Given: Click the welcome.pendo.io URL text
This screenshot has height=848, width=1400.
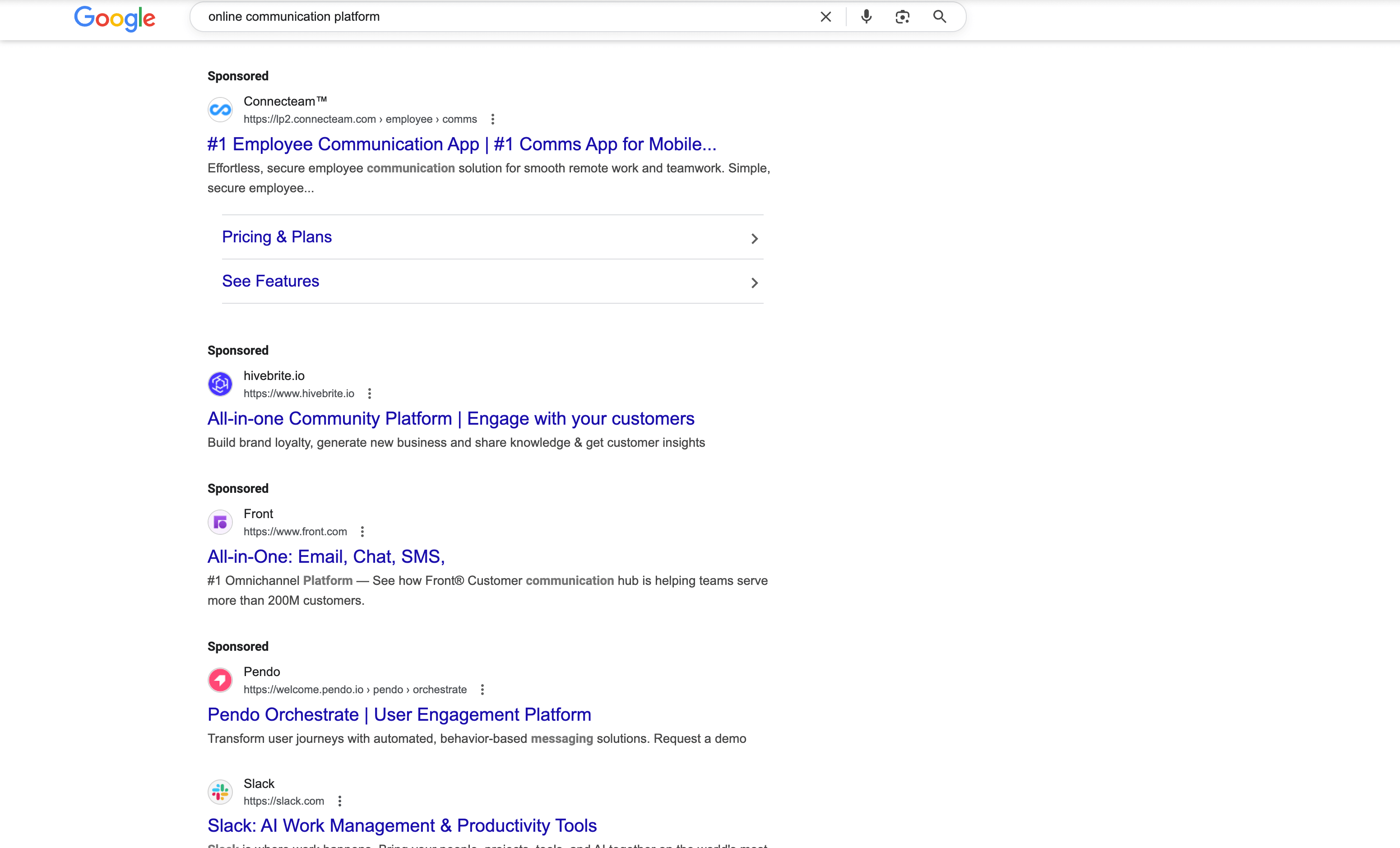Looking at the screenshot, I should 355,690.
